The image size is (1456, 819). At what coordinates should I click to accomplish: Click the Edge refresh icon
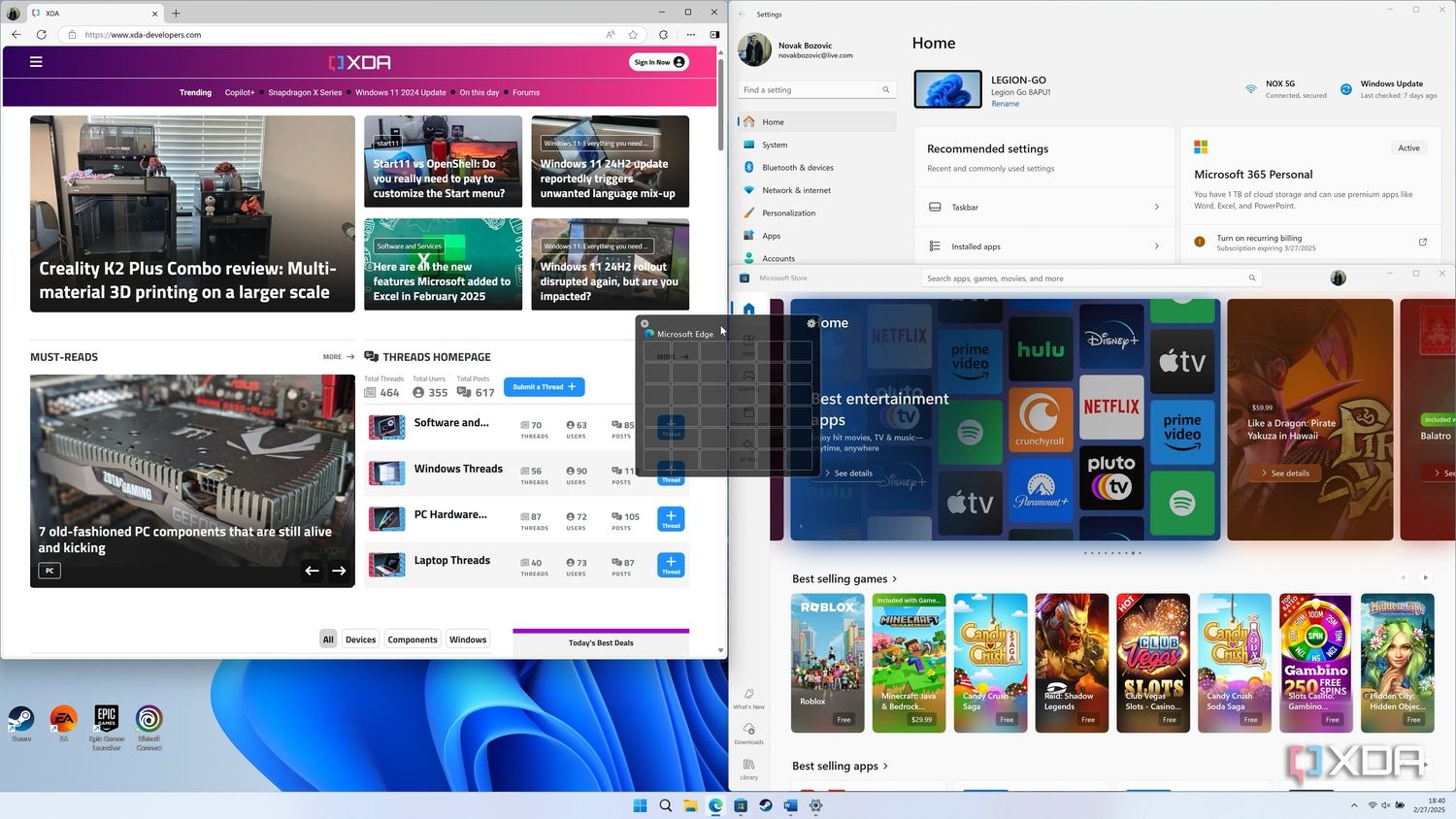click(x=41, y=34)
